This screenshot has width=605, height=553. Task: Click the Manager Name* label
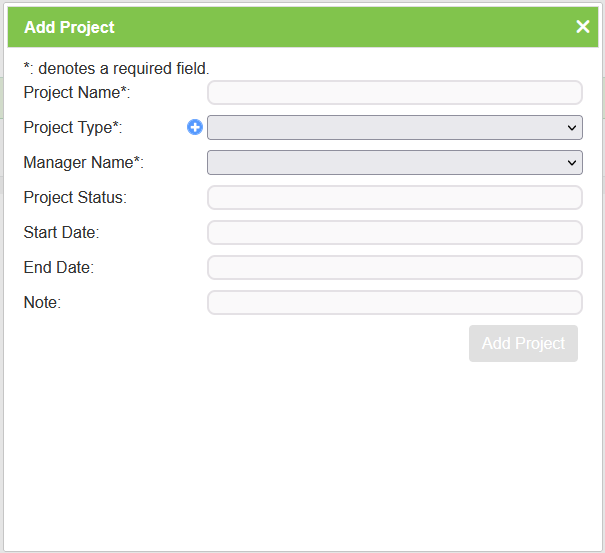pyautogui.click(x=83, y=162)
